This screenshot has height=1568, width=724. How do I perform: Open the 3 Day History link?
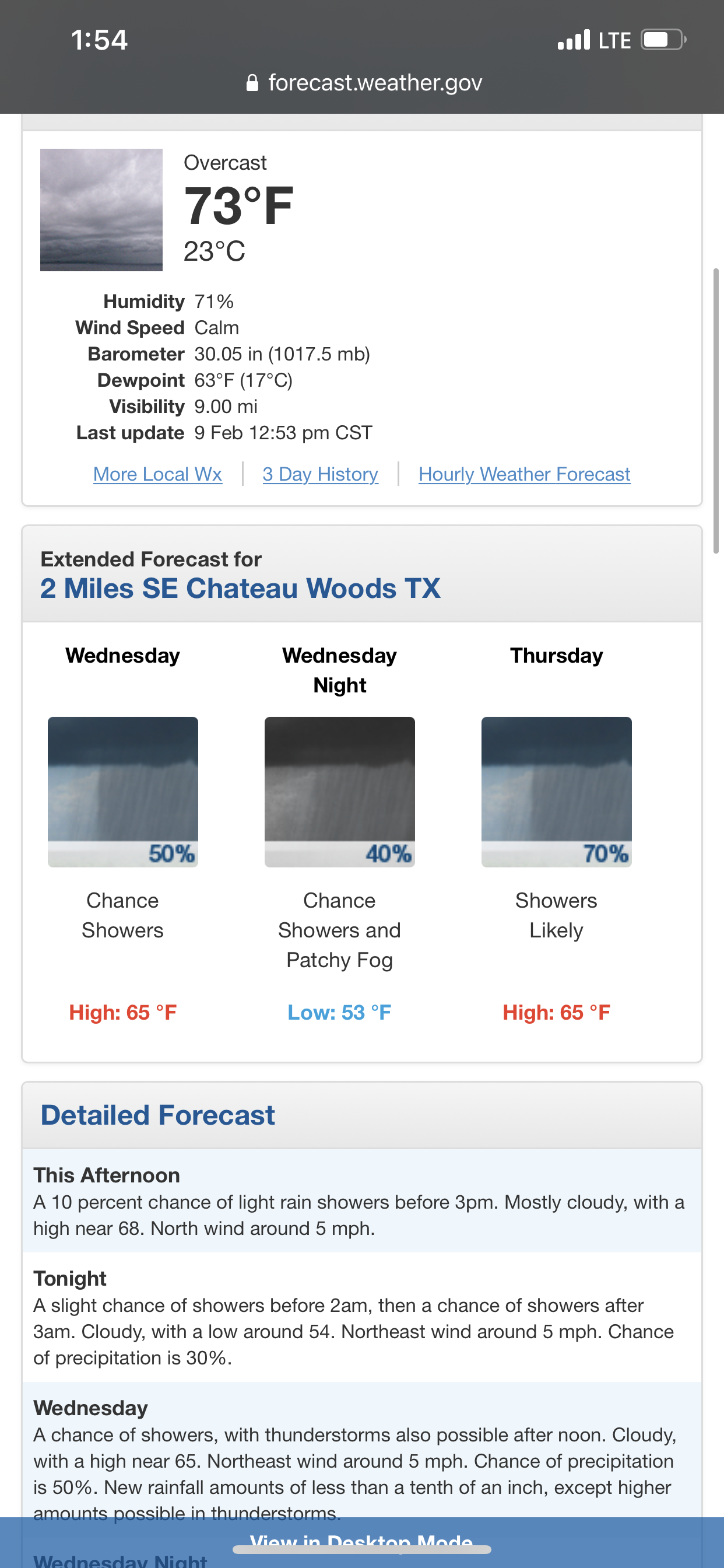click(x=320, y=474)
